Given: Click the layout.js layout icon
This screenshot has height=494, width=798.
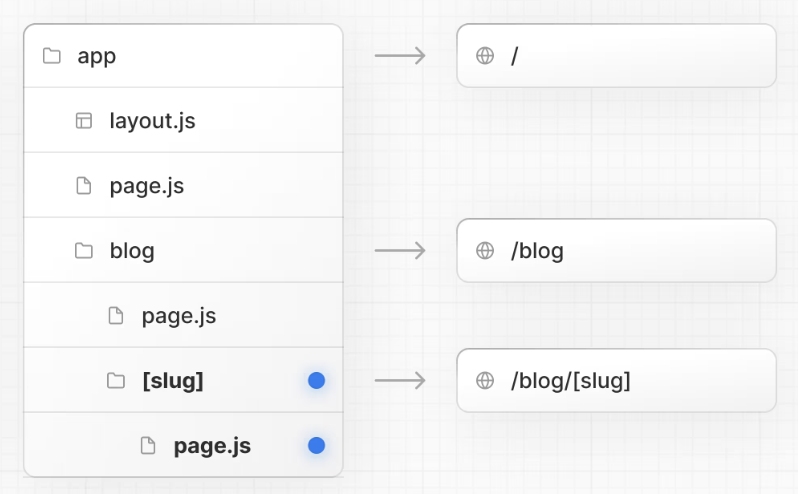Looking at the screenshot, I should tap(84, 121).
